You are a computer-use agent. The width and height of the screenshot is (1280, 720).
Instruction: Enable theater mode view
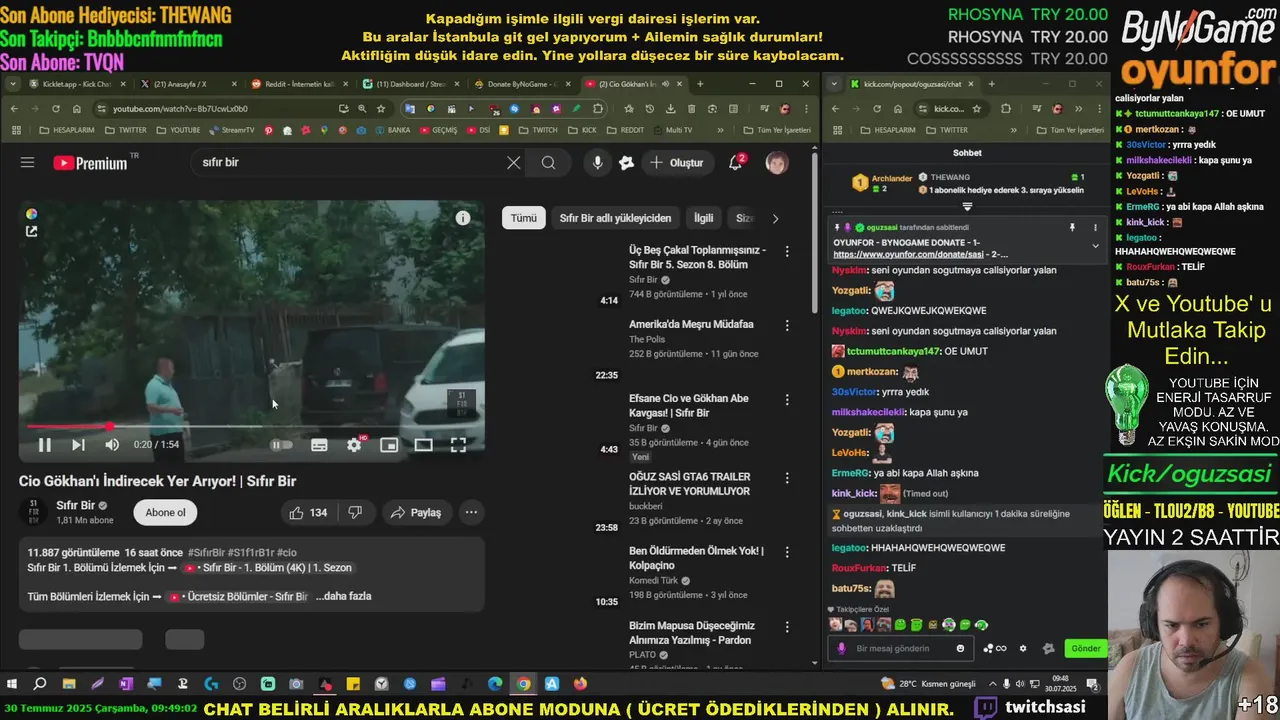click(x=424, y=445)
